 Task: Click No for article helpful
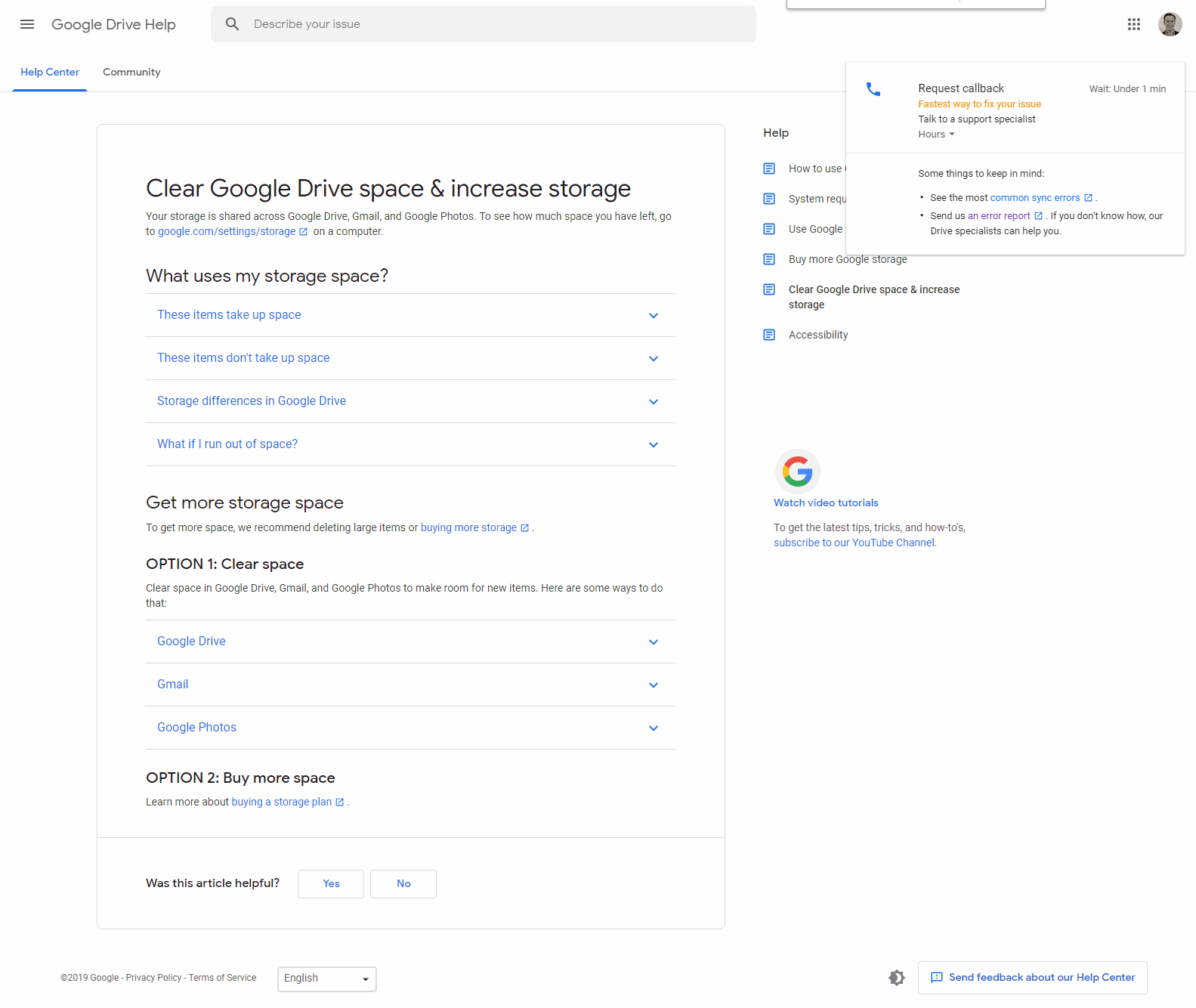coord(403,884)
